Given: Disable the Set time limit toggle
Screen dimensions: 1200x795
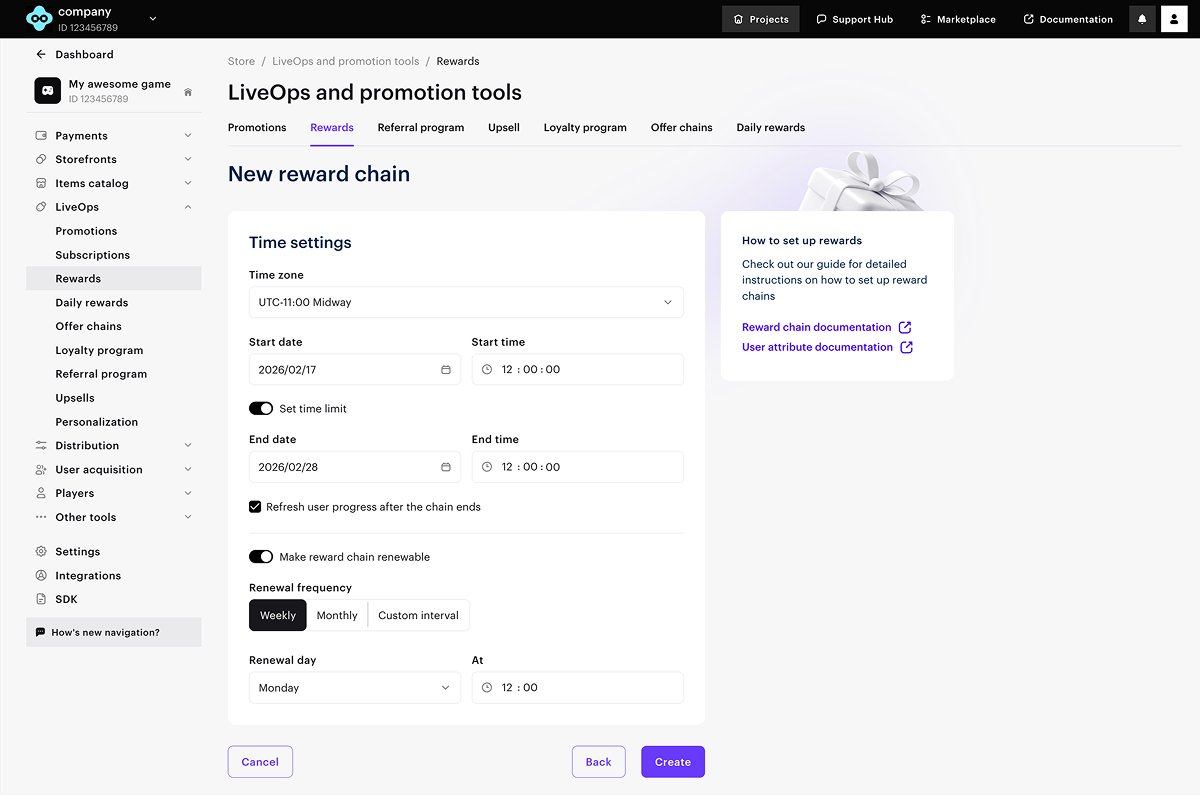Looking at the screenshot, I should point(261,409).
